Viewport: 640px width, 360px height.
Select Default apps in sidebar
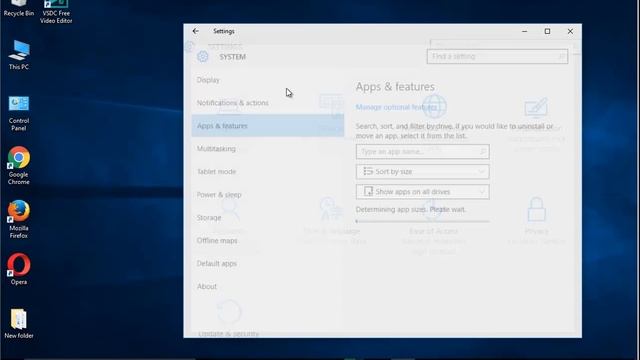point(268,263)
